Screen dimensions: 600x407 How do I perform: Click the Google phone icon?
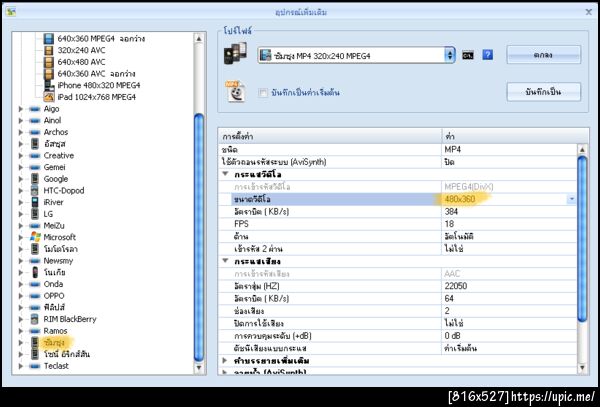(35, 179)
